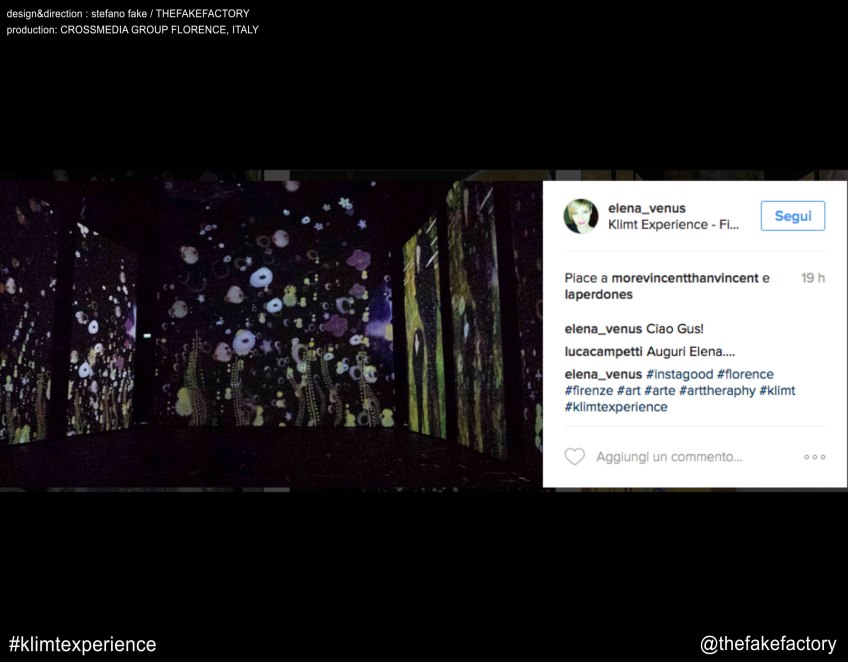Open elena_venus username in post header
The width and height of the screenshot is (848, 662).
tap(646, 208)
